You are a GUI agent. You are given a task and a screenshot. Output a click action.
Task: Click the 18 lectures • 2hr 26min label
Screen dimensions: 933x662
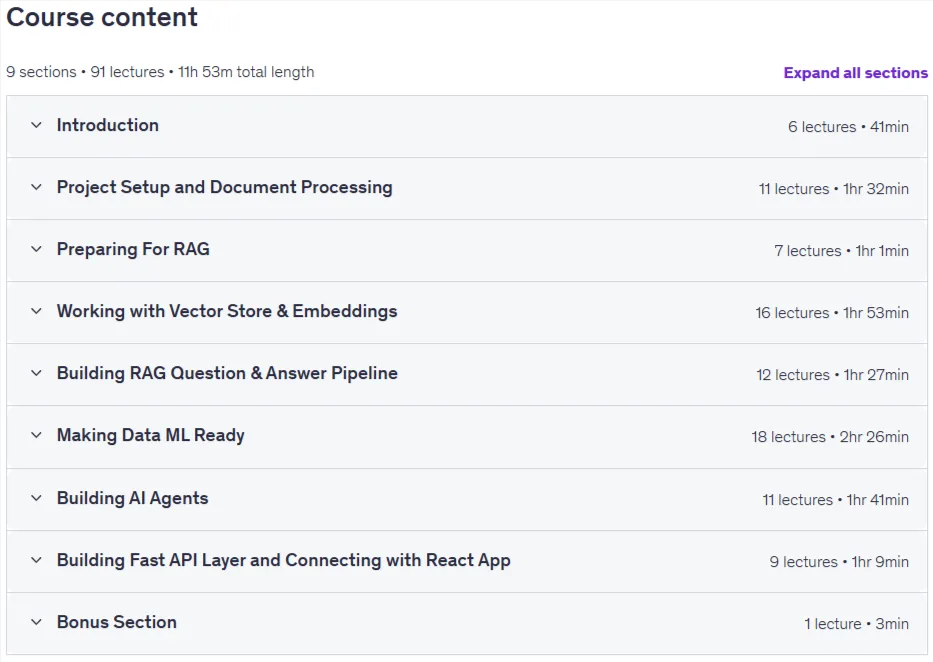point(829,437)
